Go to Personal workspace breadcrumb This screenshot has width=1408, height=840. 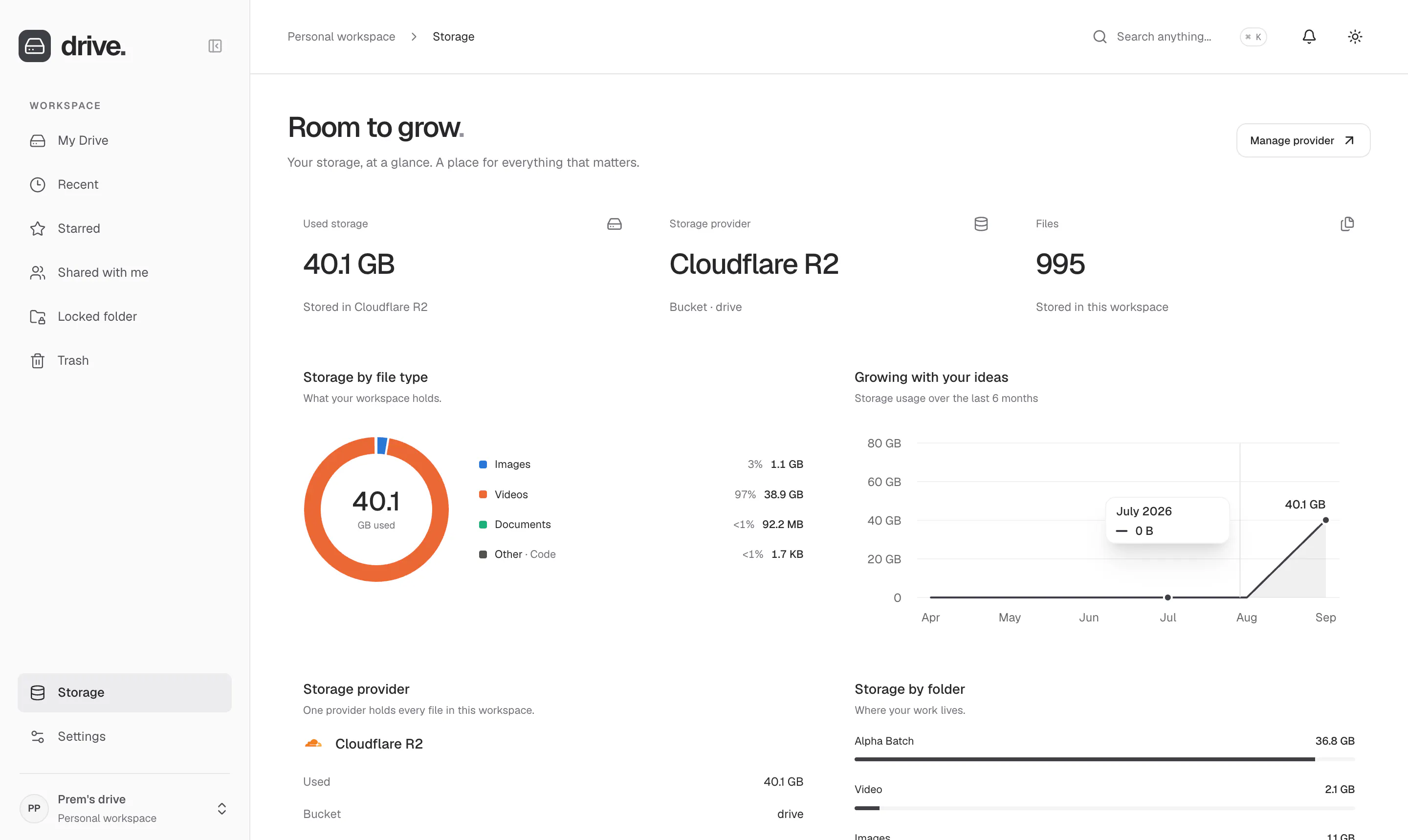click(341, 37)
